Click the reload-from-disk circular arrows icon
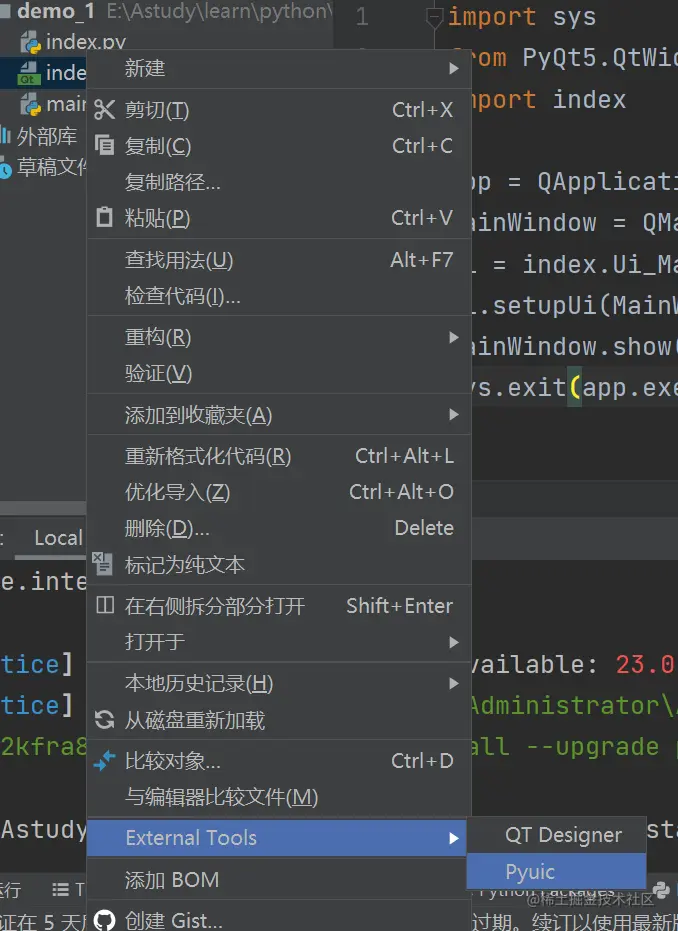The width and height of the screenshot is (678, 931). click(104, 720)
